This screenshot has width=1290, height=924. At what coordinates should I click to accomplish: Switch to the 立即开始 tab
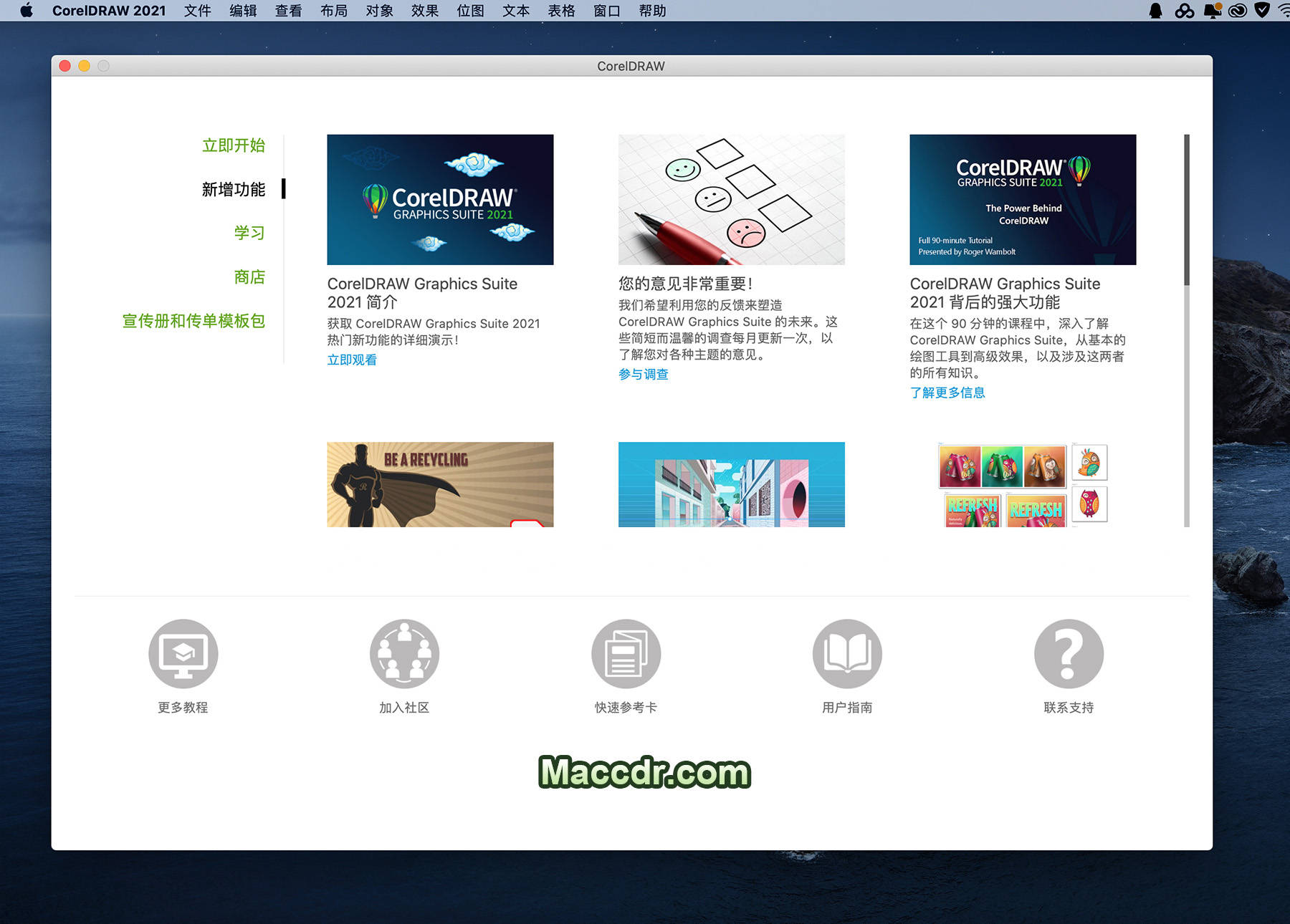pyautogui.click(x=234, y=145)
